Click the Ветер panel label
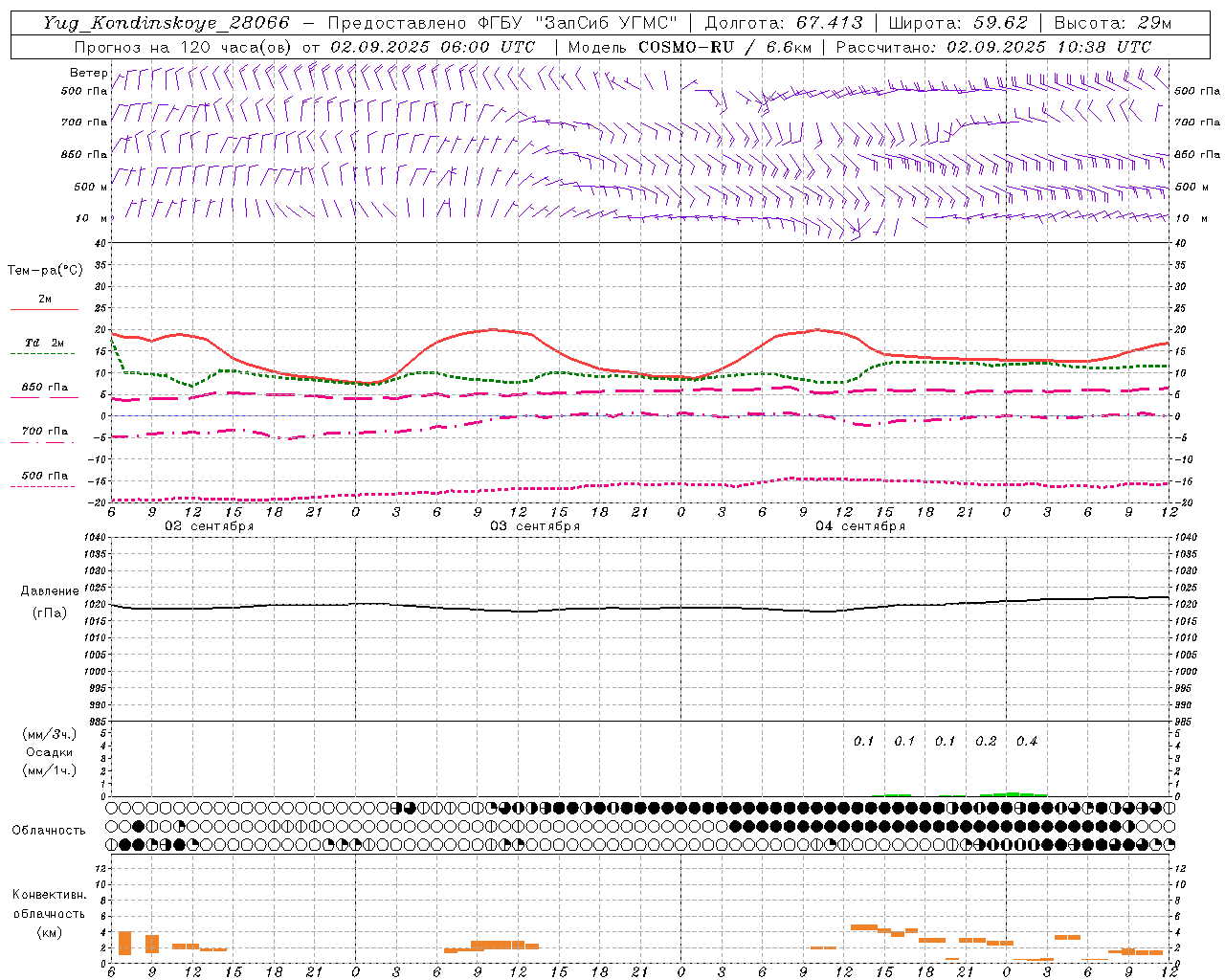 click(88, 73)
